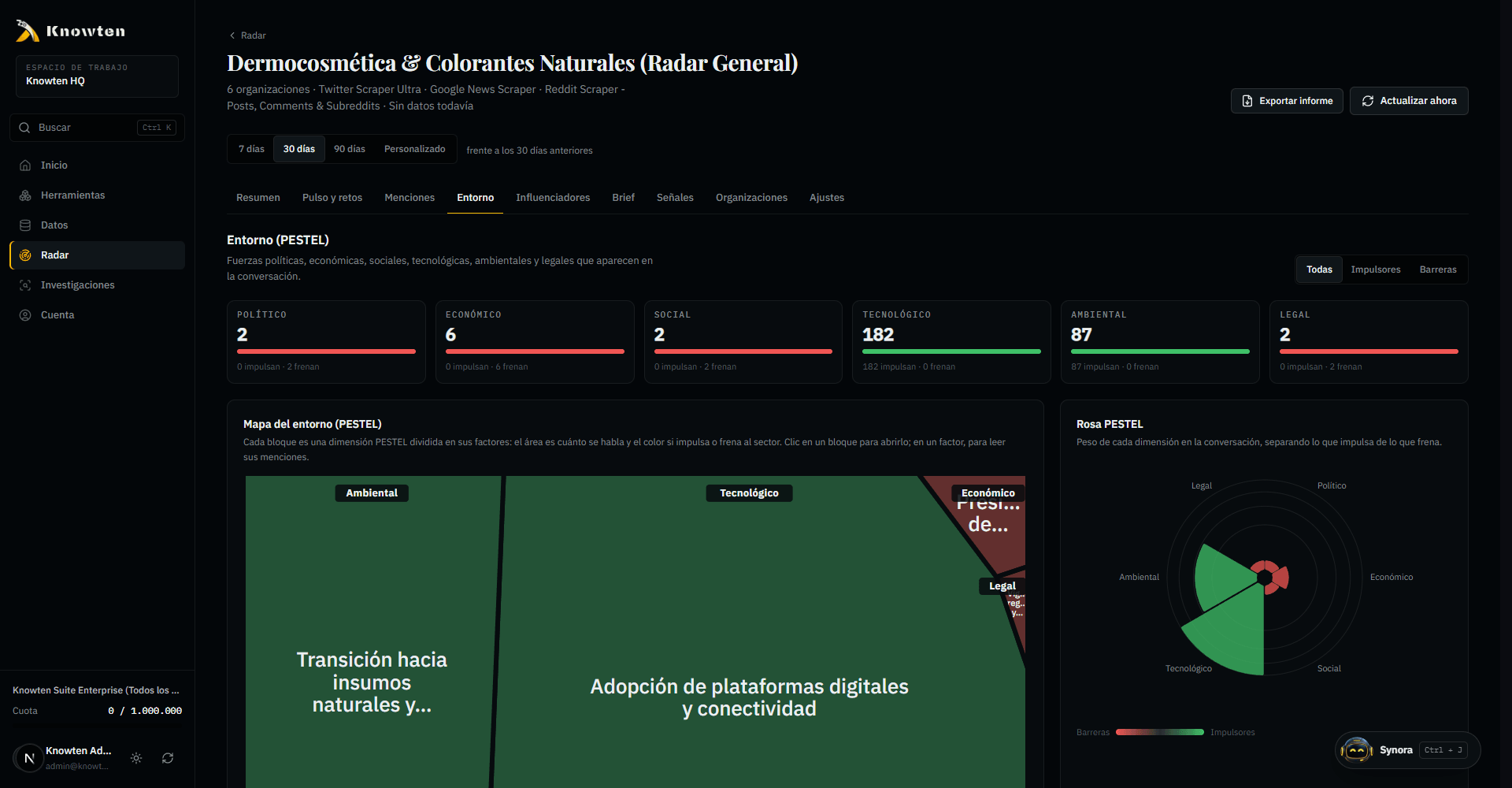This screenshot has height=788, width=1512.
Task: Click the Investigaciones scan icon
Action: pyautogui.click(x=25, y=285)
